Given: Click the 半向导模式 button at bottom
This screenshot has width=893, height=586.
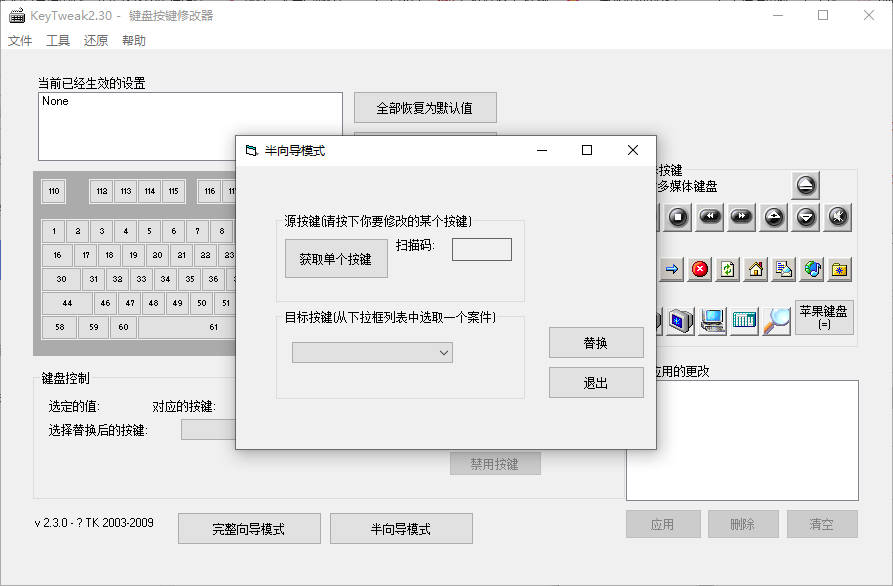Looking at the screenshot, I should click(401, 528).
